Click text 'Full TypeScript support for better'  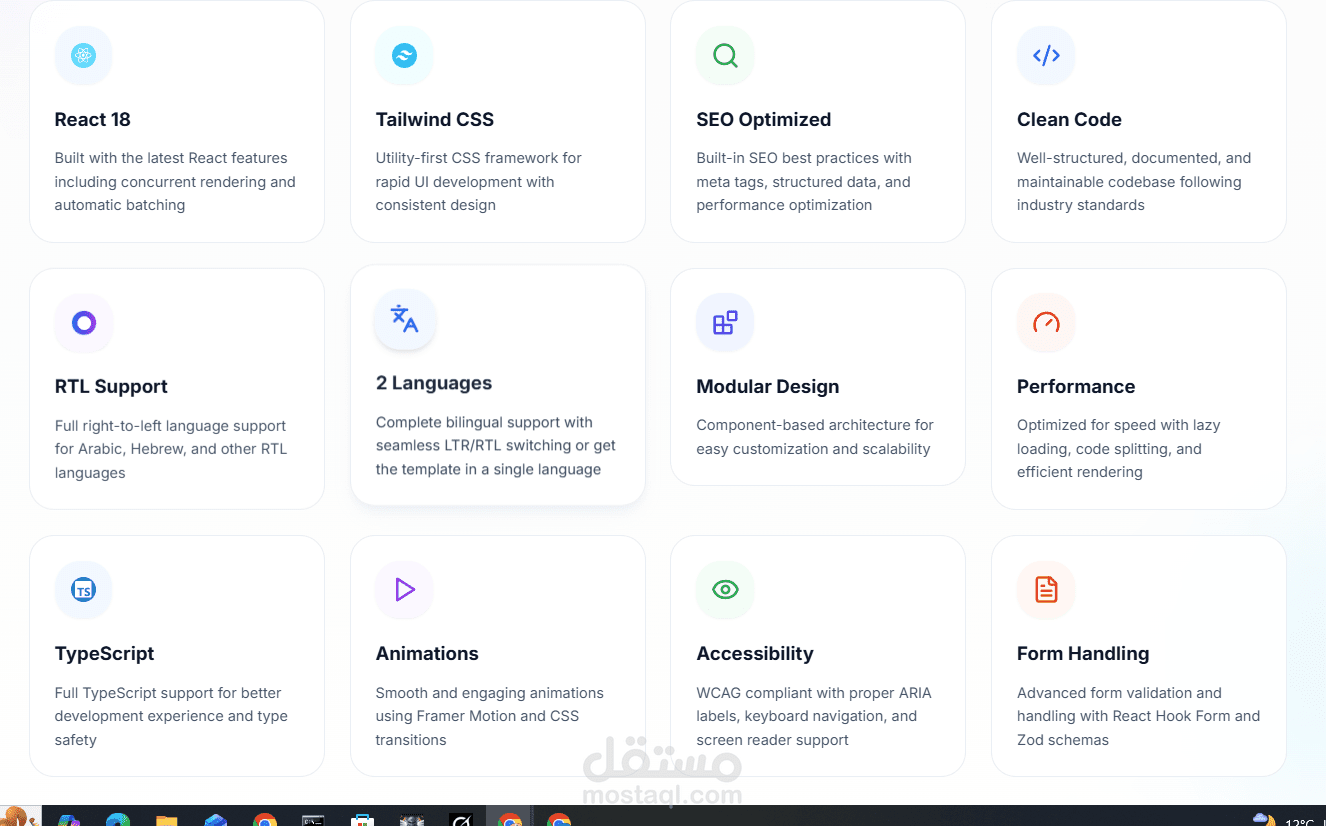coord(168,693)
